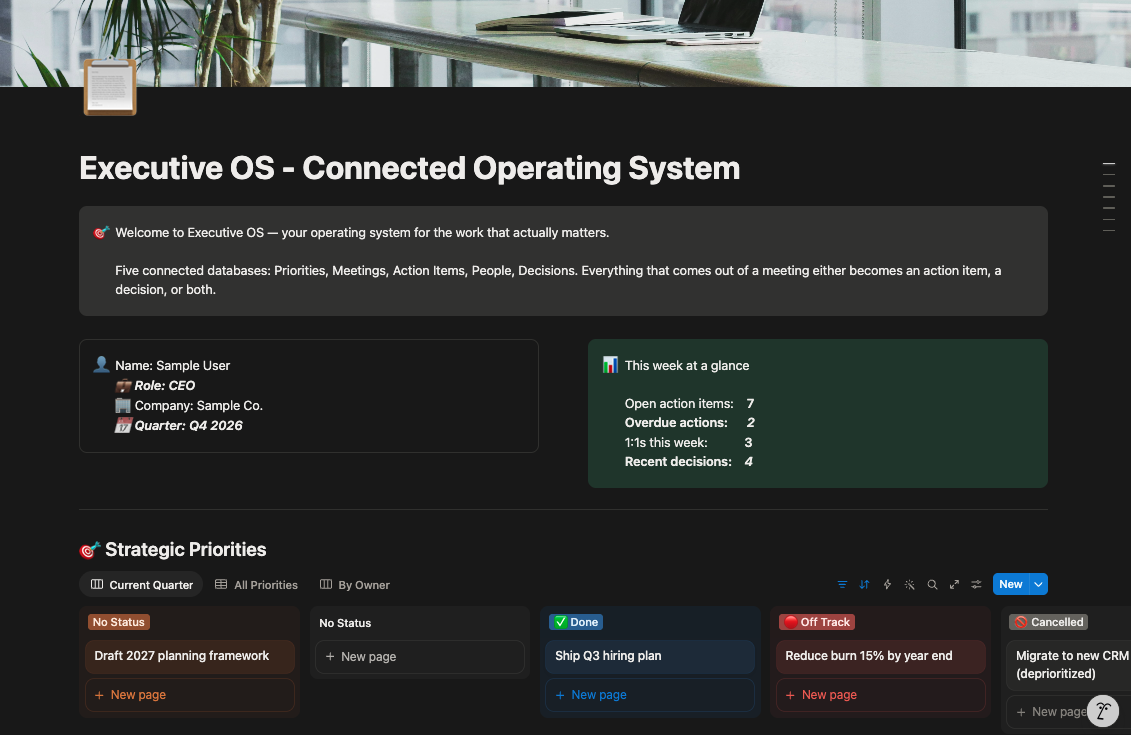
Task: Add New page under orange No Status column
Action: (x=190, y=695)
